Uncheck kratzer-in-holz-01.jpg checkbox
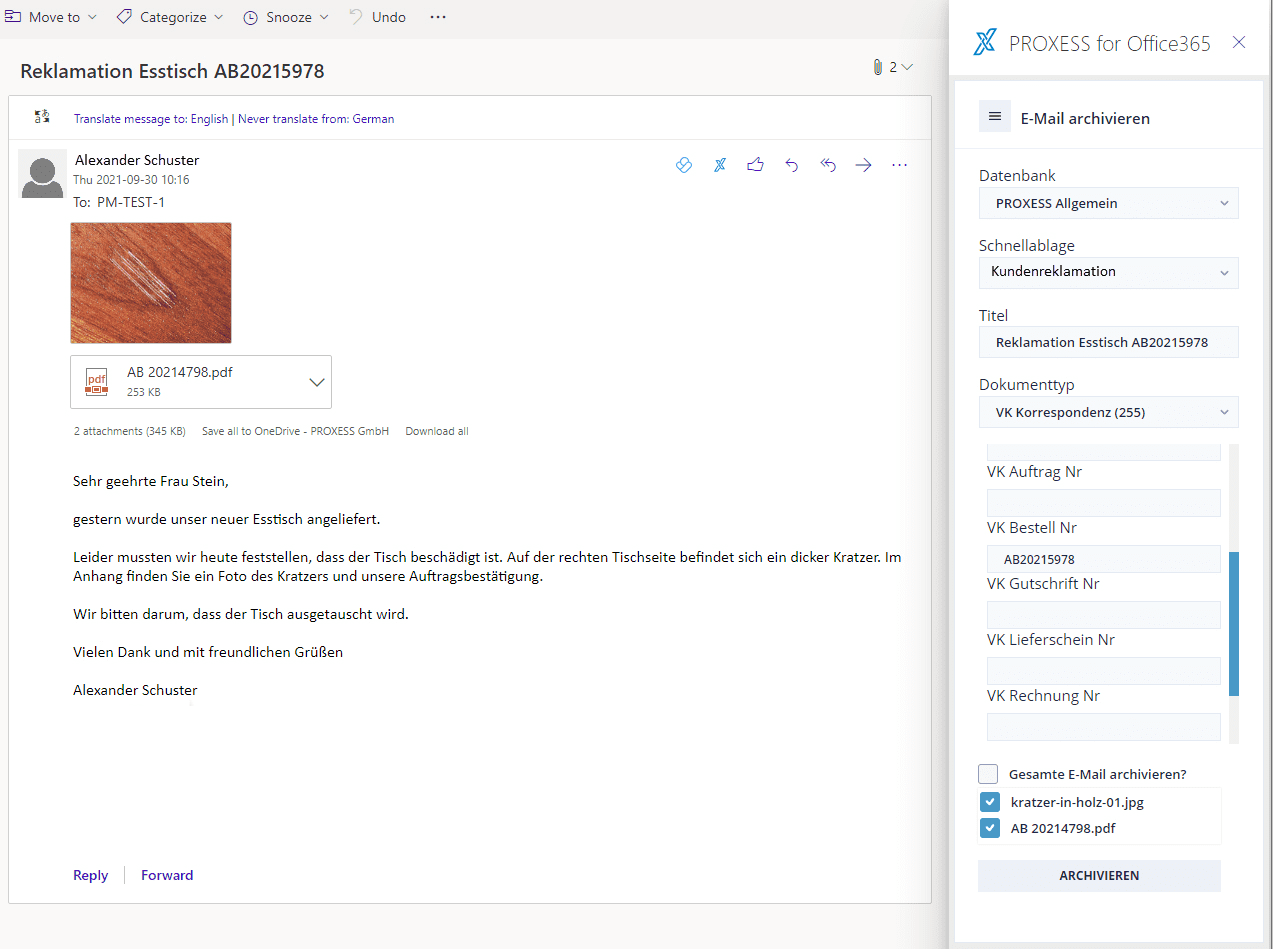The height and width of the screenshot is (949, 1273). [989, 802]
